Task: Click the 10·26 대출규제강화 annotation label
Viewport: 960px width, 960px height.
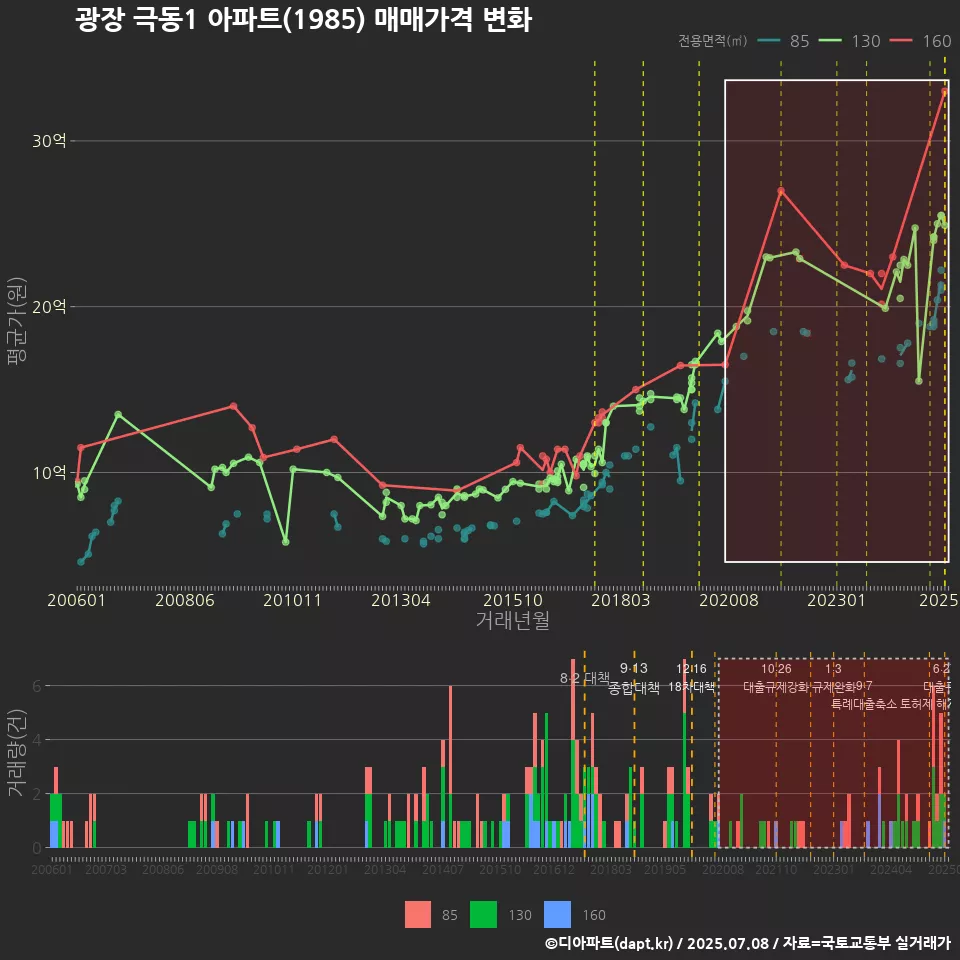Action: 776,678
